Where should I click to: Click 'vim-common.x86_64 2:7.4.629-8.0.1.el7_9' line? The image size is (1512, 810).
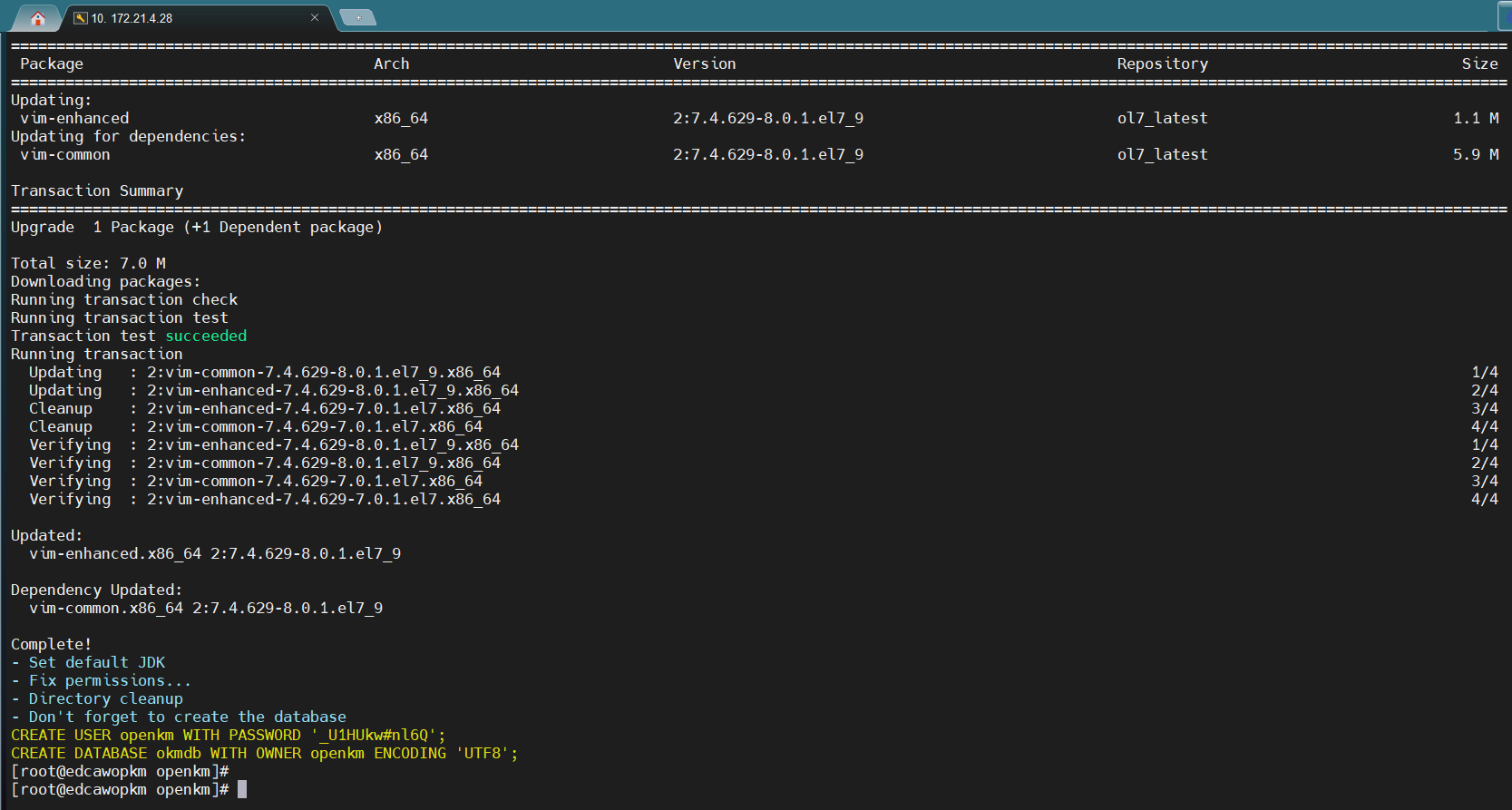click(x=206, y=608)
